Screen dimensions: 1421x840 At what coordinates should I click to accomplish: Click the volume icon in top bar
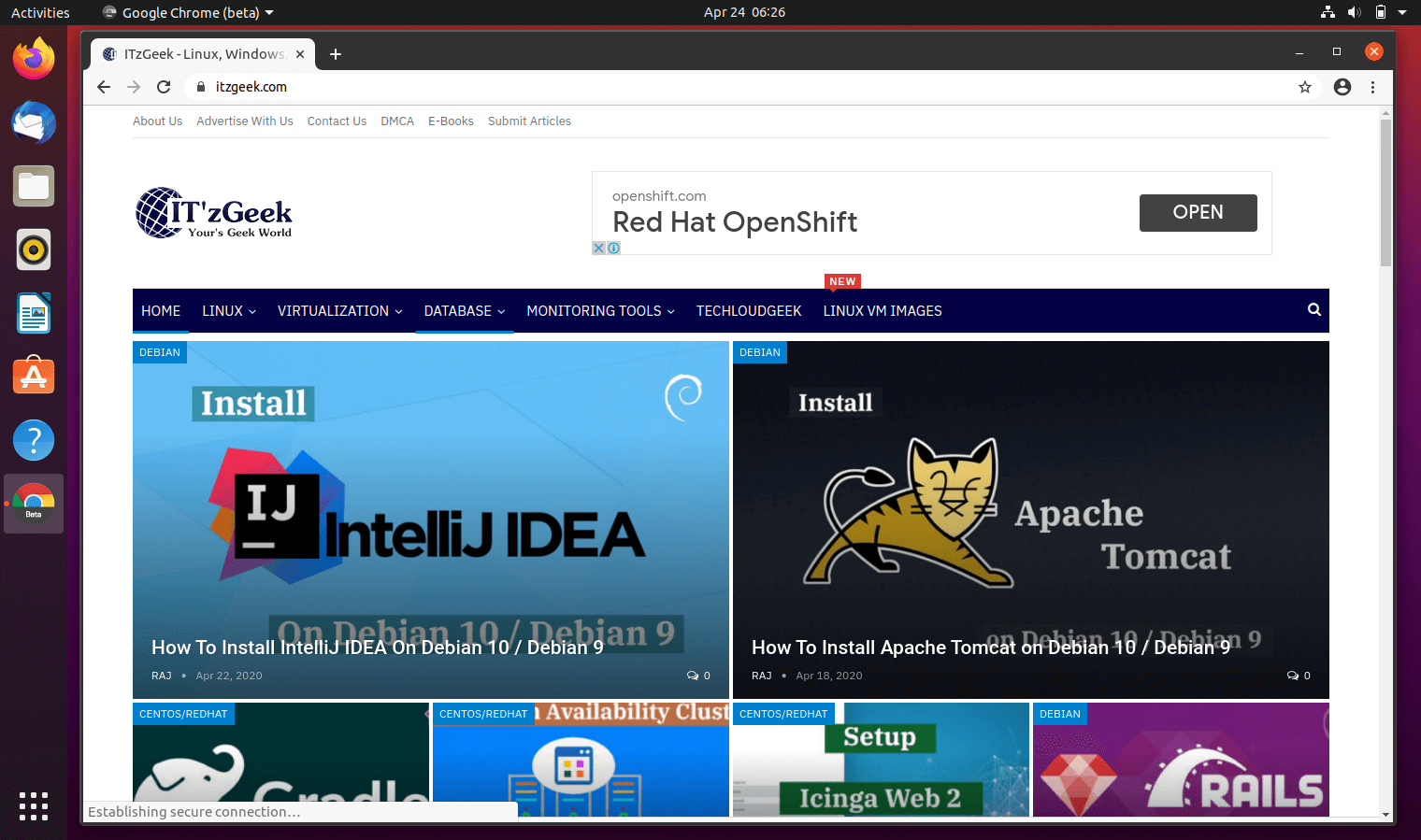tap(1354, 12)
